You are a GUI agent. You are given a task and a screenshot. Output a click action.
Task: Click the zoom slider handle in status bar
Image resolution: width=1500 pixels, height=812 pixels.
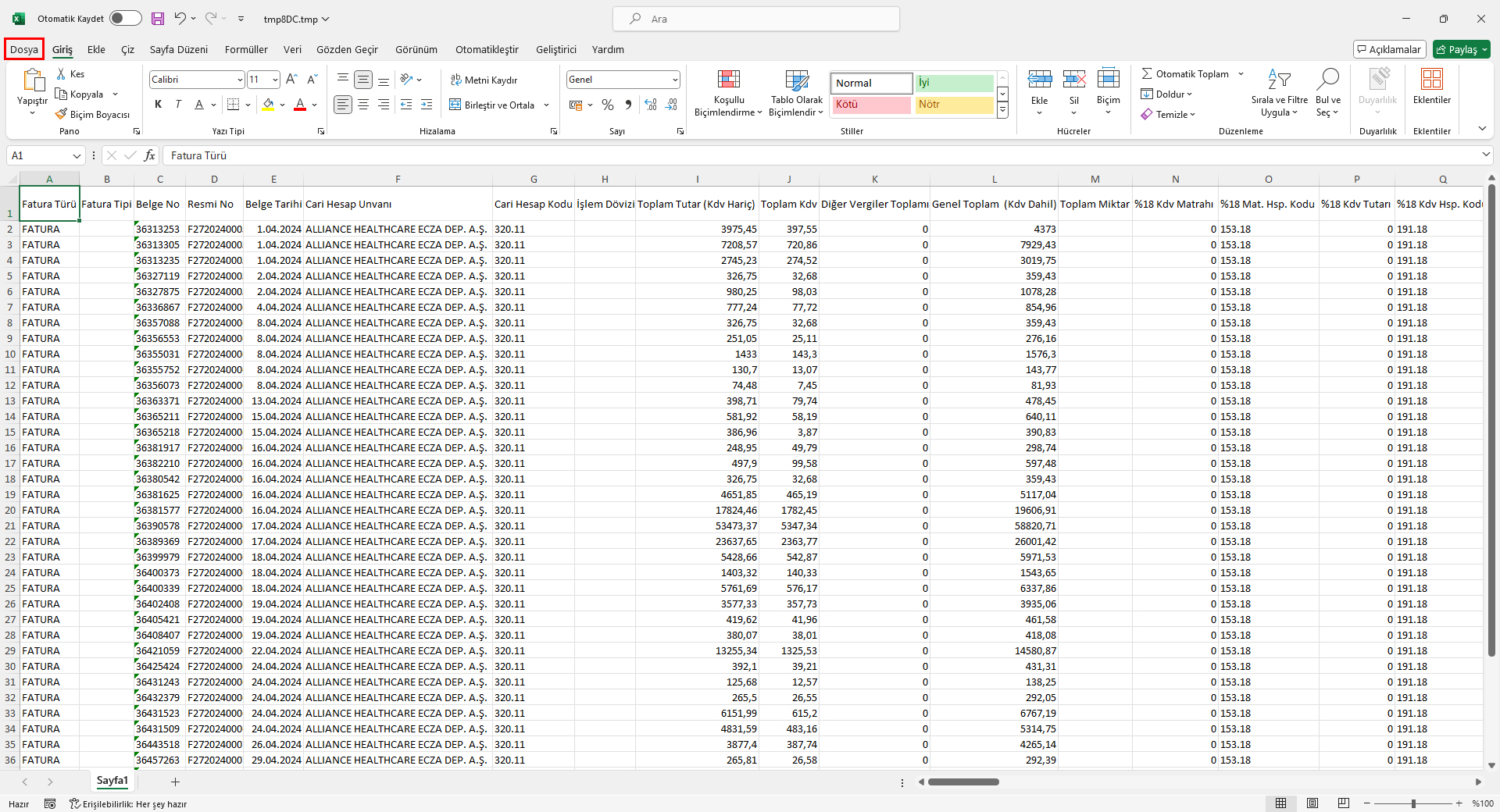[x=1412, y=803]
